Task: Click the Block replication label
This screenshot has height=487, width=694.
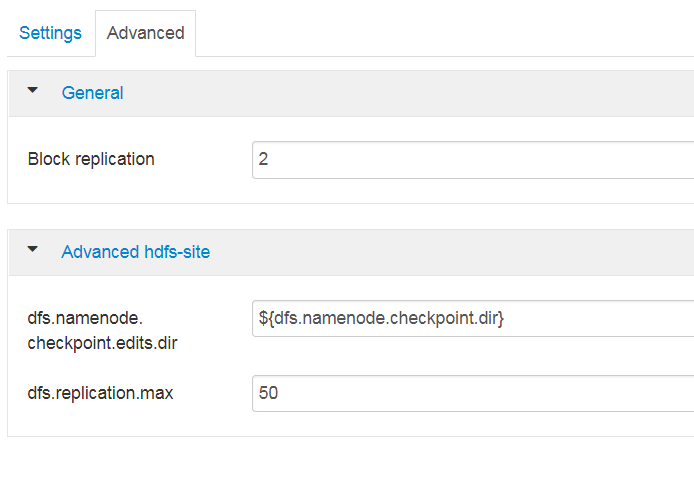Action: 91,159
